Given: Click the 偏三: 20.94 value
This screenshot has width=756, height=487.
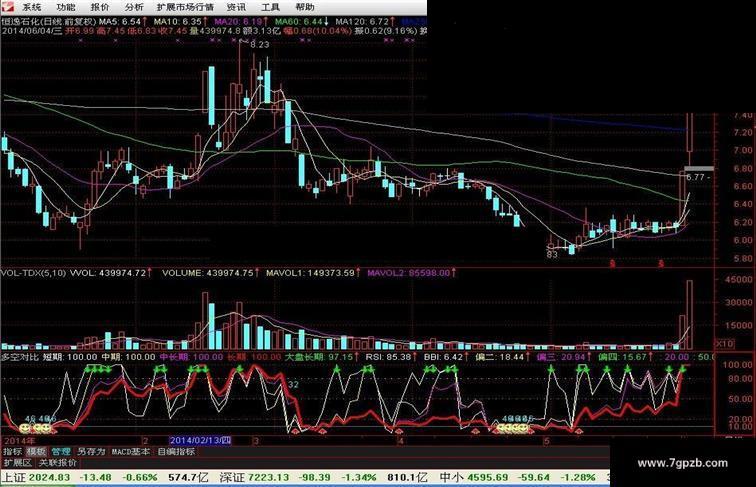Looking at the screenshot, I should coord(560,357).
